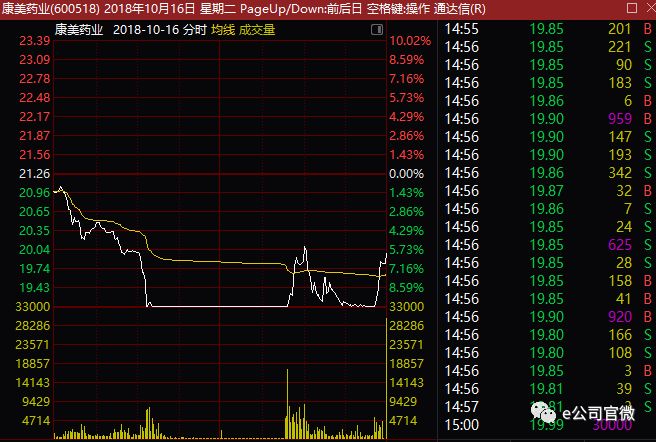Select the 成交量 volume label
The height and width of the screenshot is (442, 656).
[x=257, y=30]
